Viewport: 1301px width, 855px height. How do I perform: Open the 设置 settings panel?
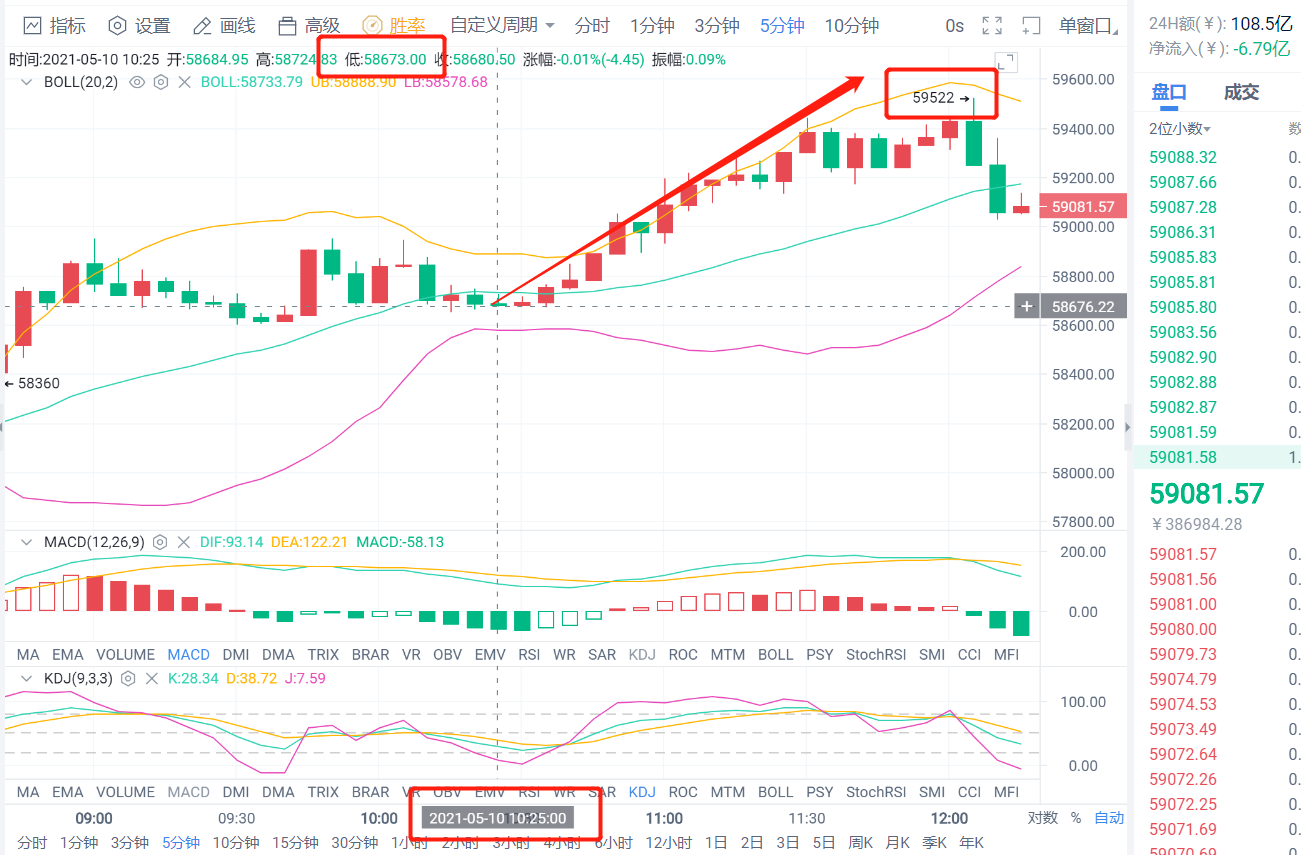point(140,26)
